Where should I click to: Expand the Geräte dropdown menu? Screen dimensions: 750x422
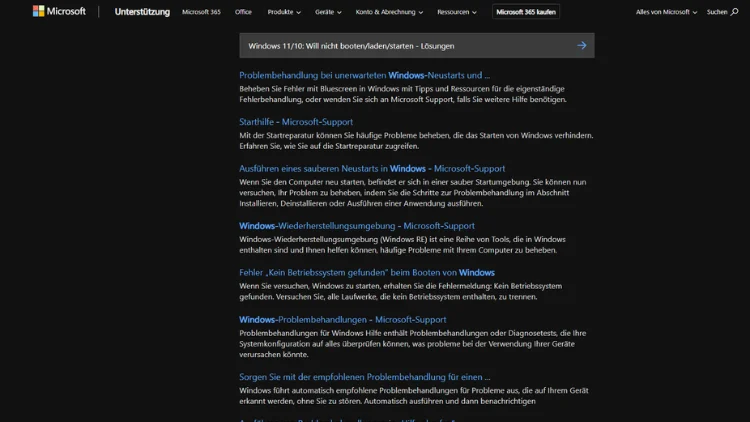pyautogui.click(x=328, y=12)
